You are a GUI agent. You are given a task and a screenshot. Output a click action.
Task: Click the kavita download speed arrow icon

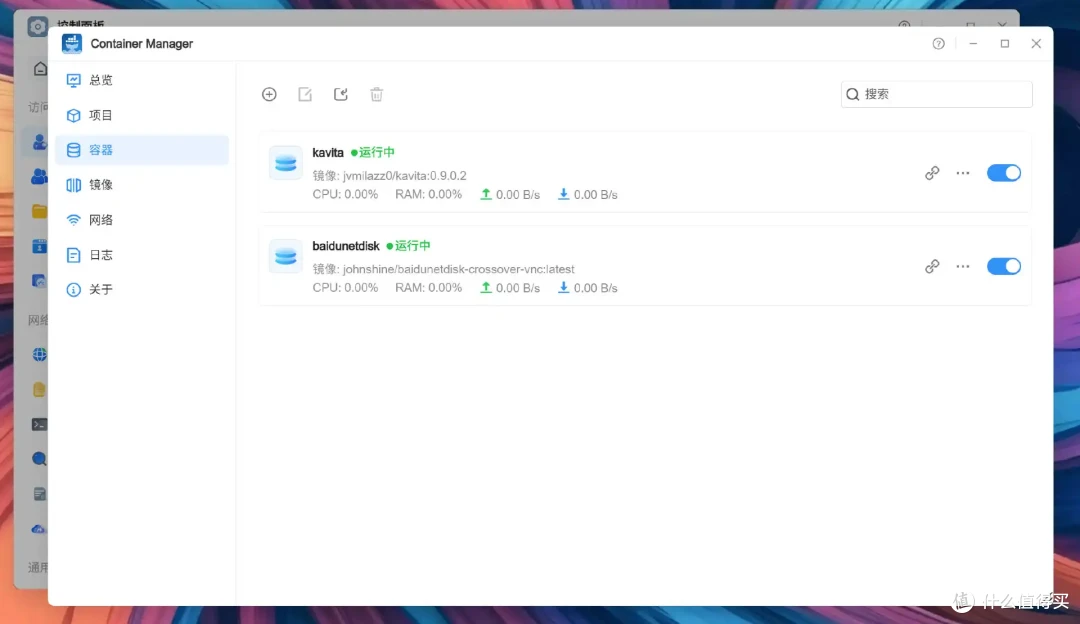(x=563, y=194)
